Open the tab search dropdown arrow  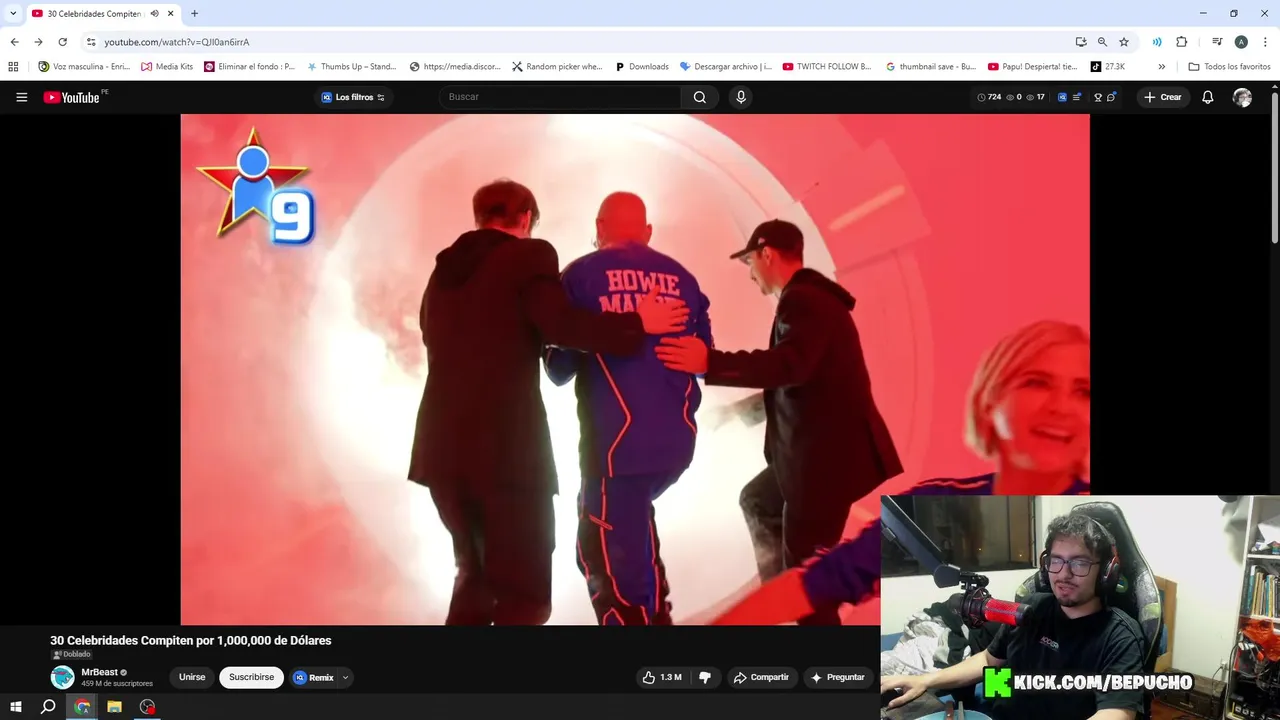pos(13,14)
